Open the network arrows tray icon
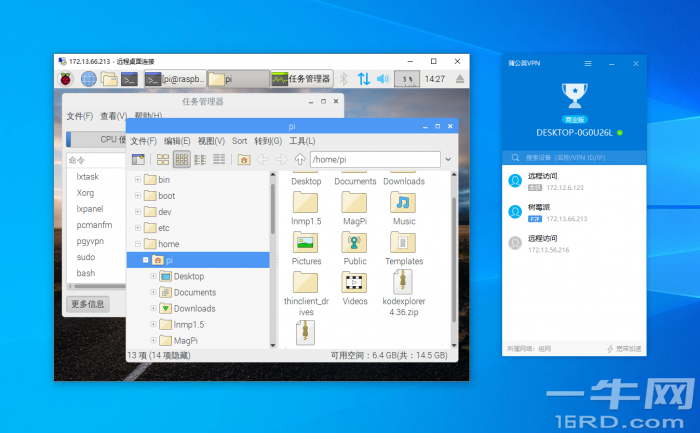Screen dimensions: 700x433 [x=364, y=79]
